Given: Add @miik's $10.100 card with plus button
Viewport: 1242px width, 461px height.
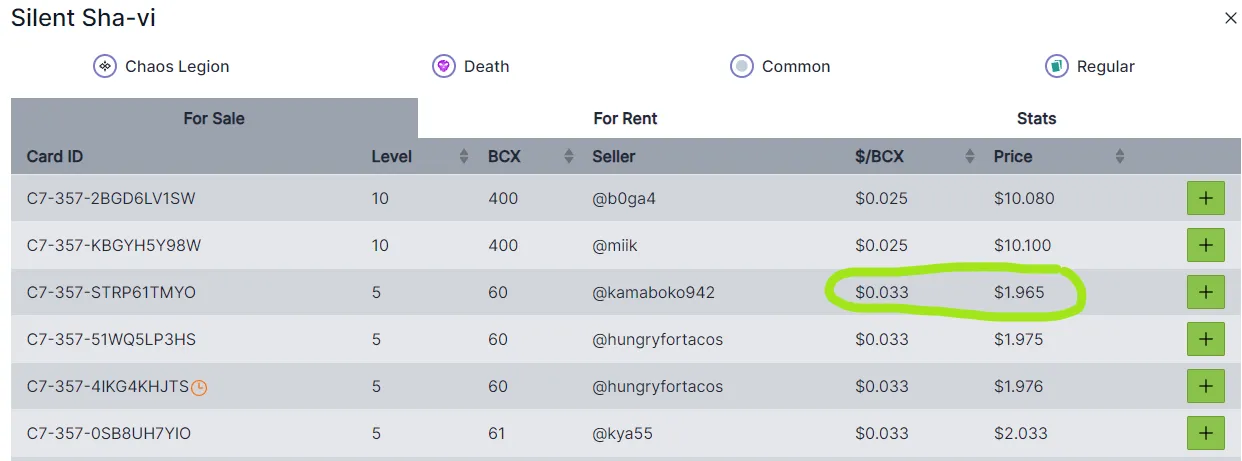Looking at the screenshot, I should (x=1206, y=245).
